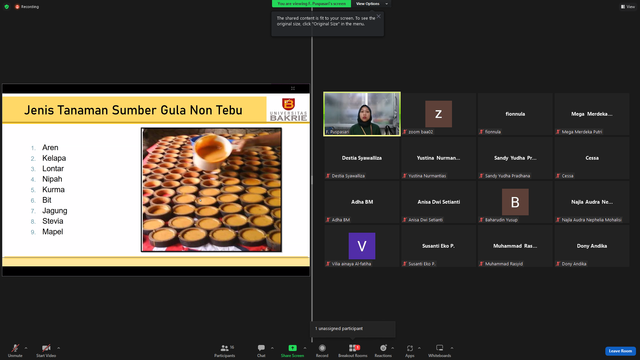Open the video options arrow beside Start Video
The image size is (640, 360).
tap(58, 348)
